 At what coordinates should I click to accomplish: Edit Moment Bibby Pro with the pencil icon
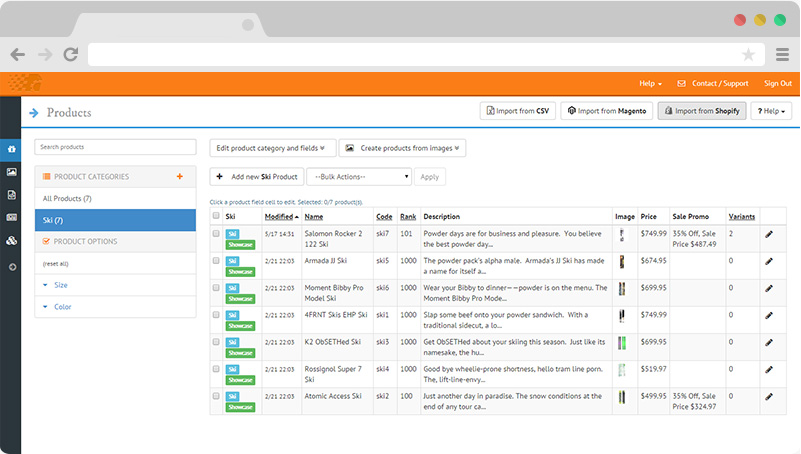point(769,289)
